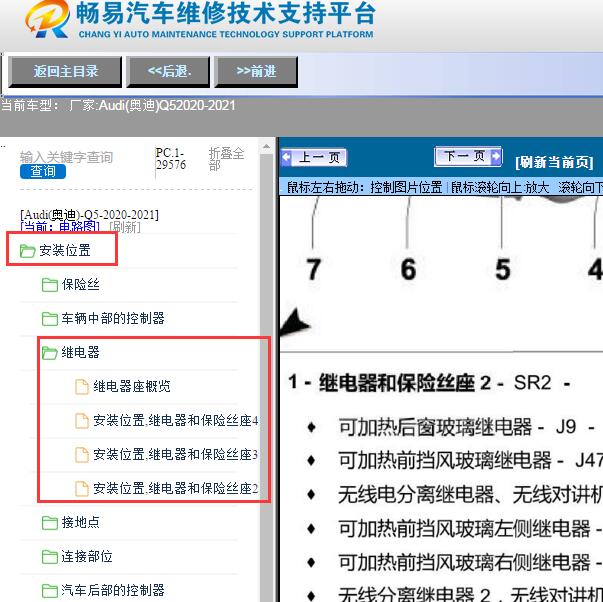Select 安装位置 tree label

click(x=65, y=250)
